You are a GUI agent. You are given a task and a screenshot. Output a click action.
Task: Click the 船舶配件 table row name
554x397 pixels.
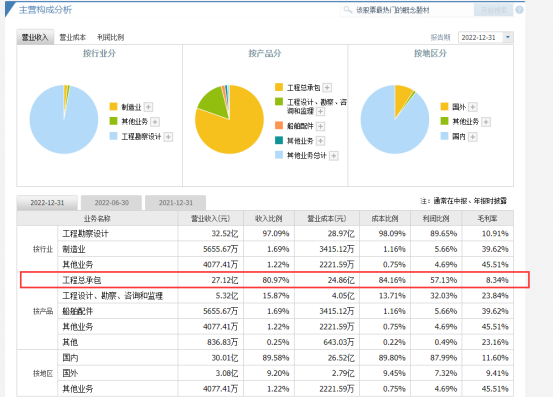78,312
